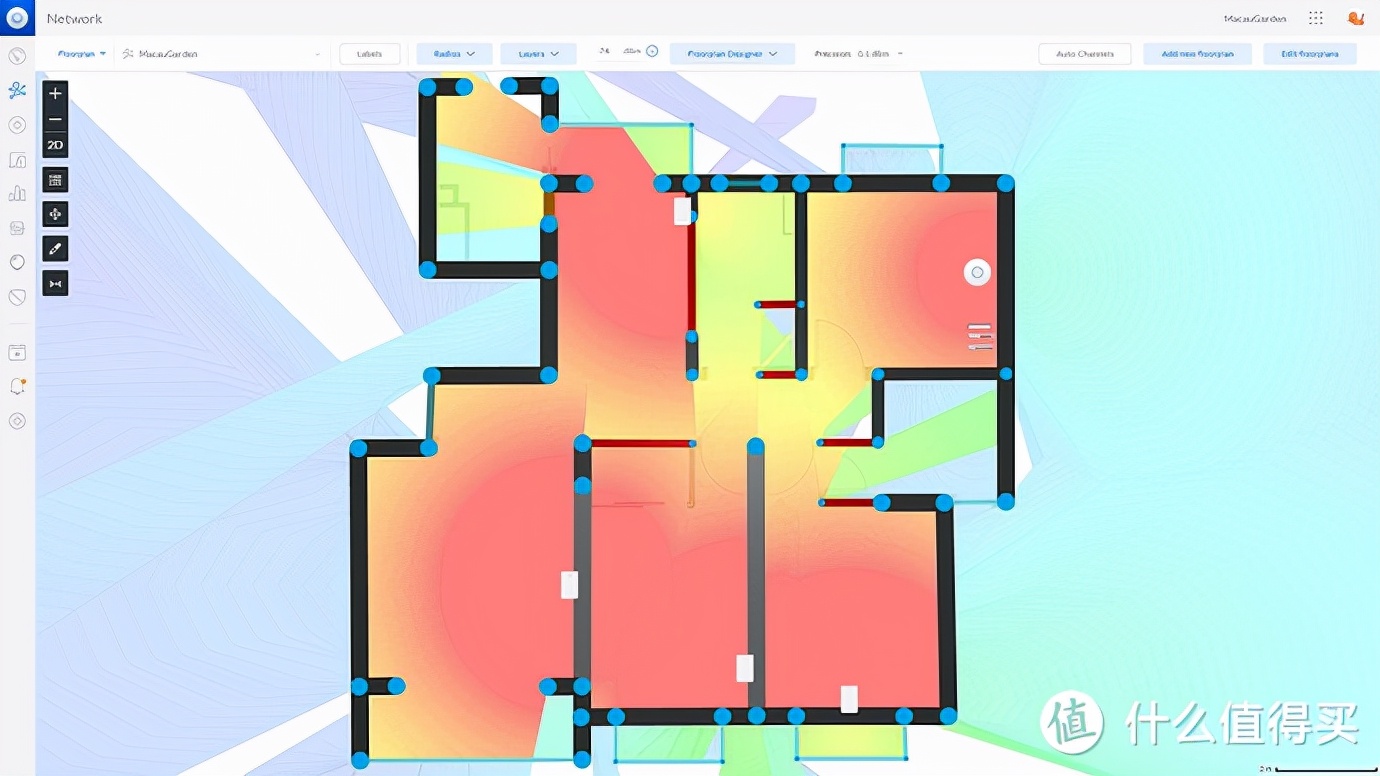Select the white access point in the bottom-right room
This screenshot has width=1380, height=776.
(849, 699)
